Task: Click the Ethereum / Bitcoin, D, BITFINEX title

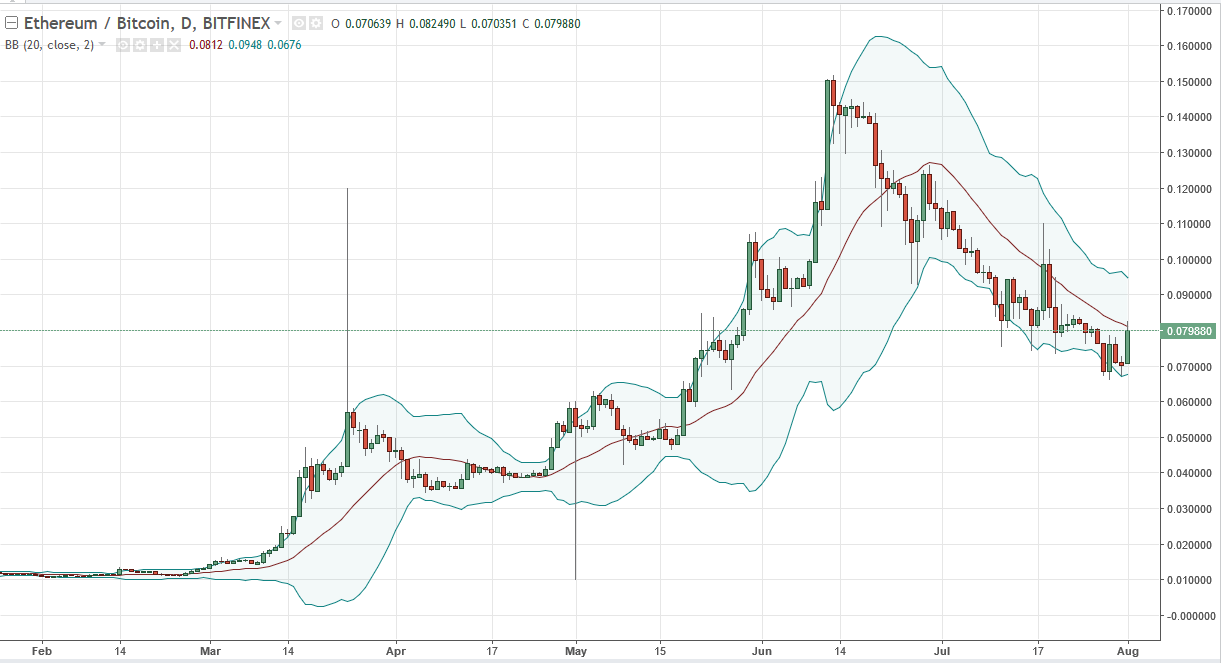Action: pos(147,23)
